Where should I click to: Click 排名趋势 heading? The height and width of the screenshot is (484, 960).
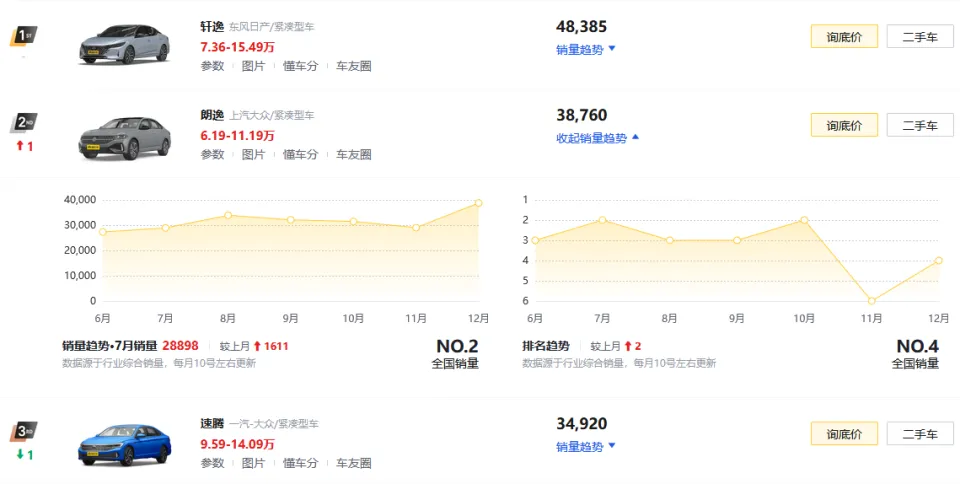tap(546, 346)
